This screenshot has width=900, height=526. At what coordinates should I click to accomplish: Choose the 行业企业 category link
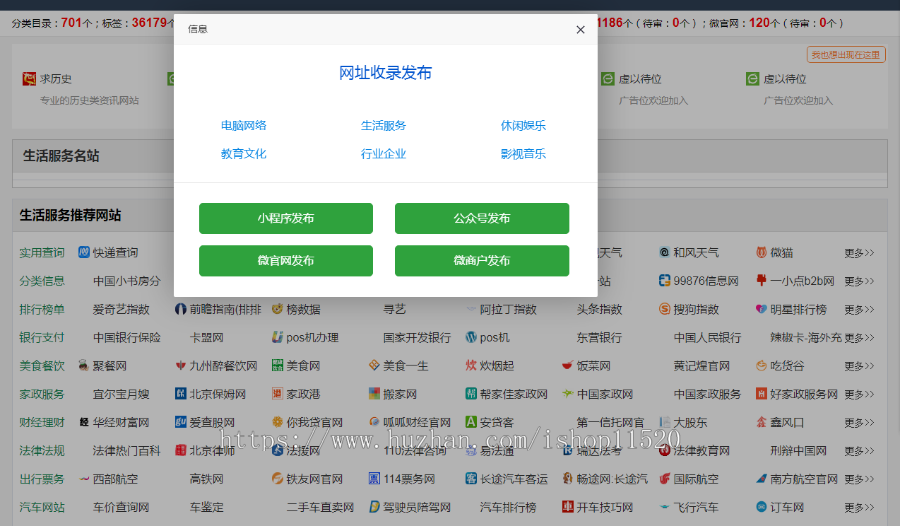(383, 153)
